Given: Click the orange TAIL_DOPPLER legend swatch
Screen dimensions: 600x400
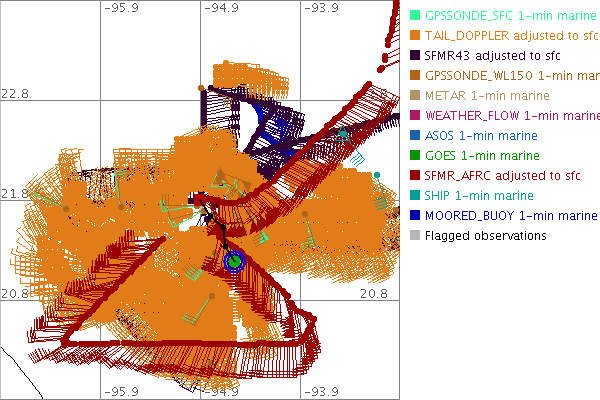Looking at the screenshot, I should [x=415, y=36].
